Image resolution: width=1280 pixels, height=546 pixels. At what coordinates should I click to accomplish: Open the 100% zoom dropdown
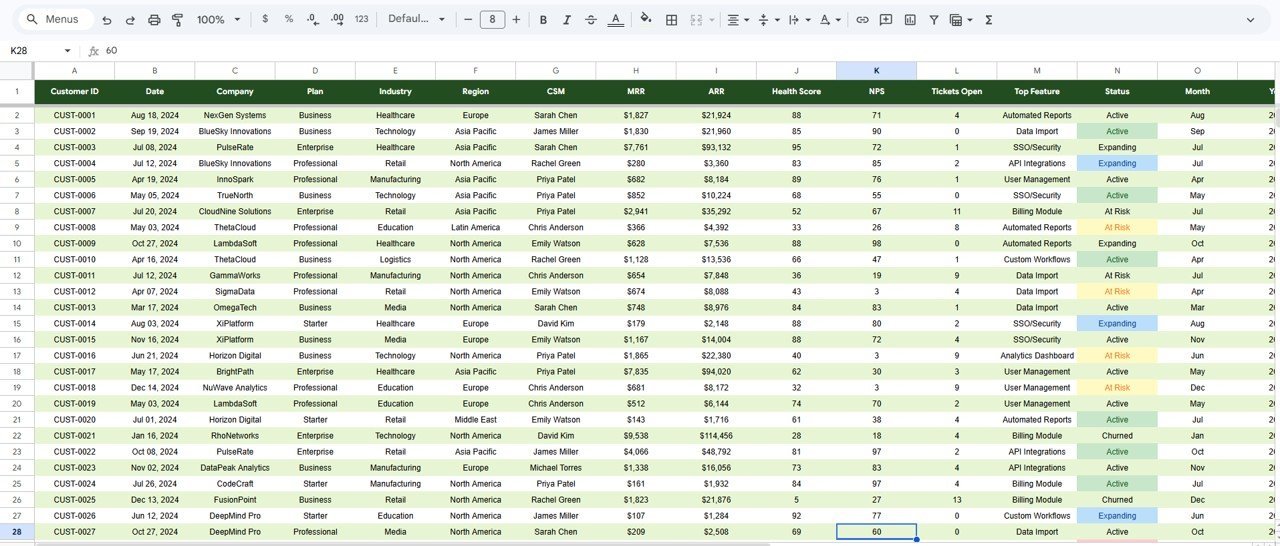click(x=217, y=20)
